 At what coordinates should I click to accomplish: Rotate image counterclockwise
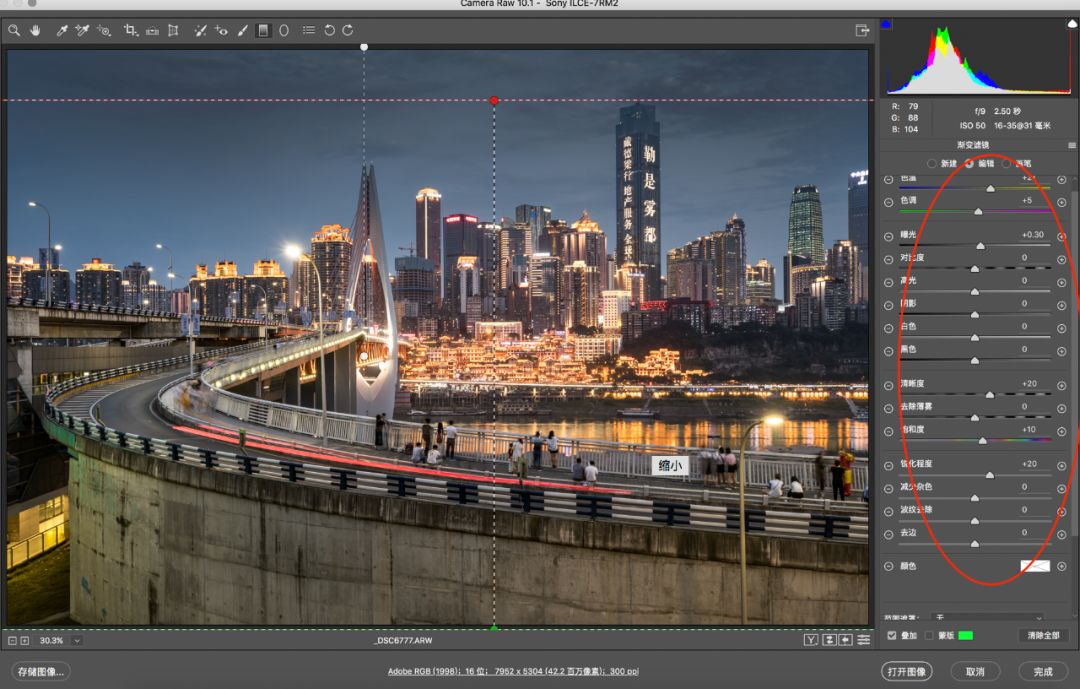(x=329, y=30)
